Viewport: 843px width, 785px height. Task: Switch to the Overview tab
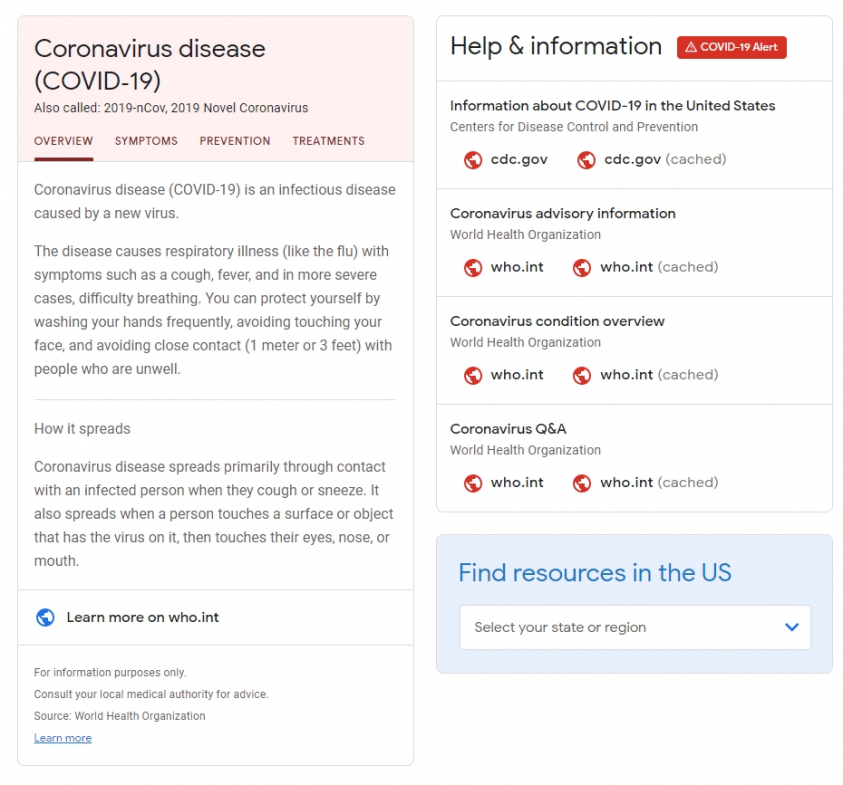click(x=64, y=141)
